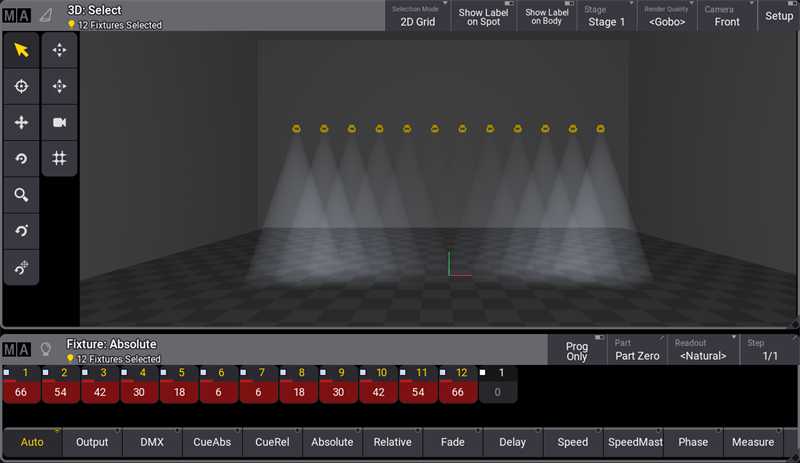Click the crosshair target tool

(21, 87)
